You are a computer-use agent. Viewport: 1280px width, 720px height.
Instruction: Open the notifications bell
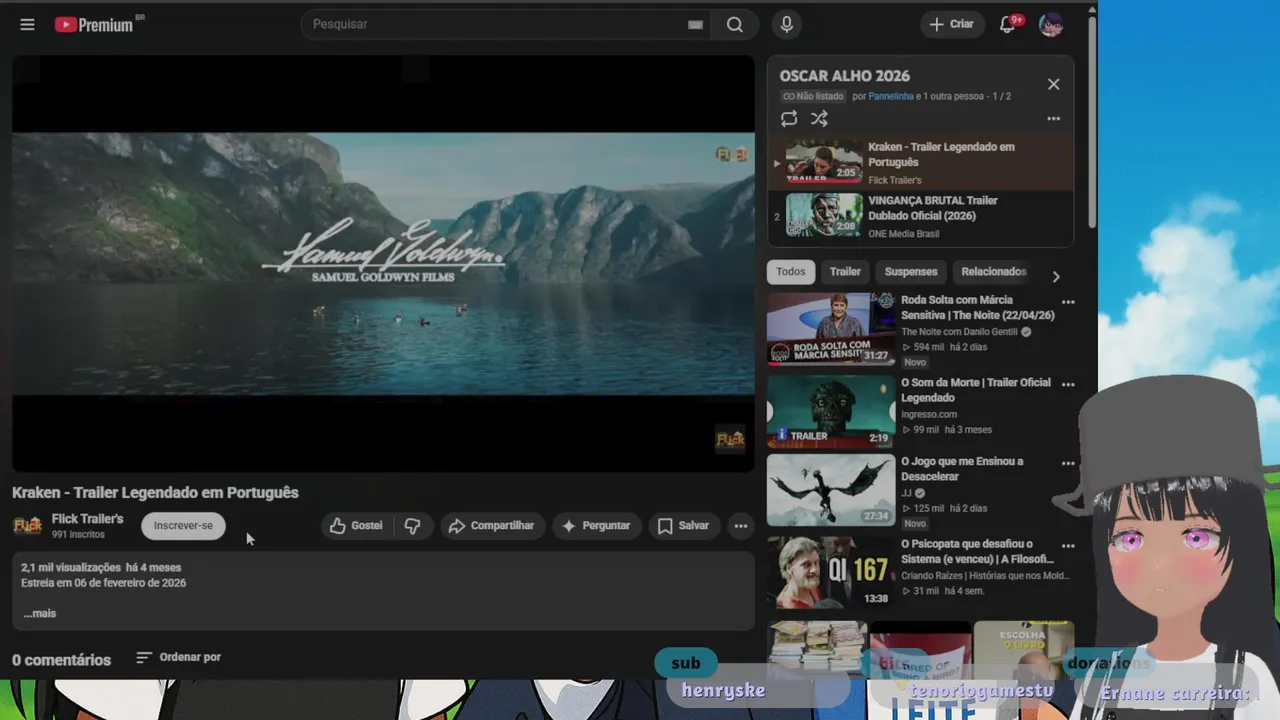coord(1008,24)
